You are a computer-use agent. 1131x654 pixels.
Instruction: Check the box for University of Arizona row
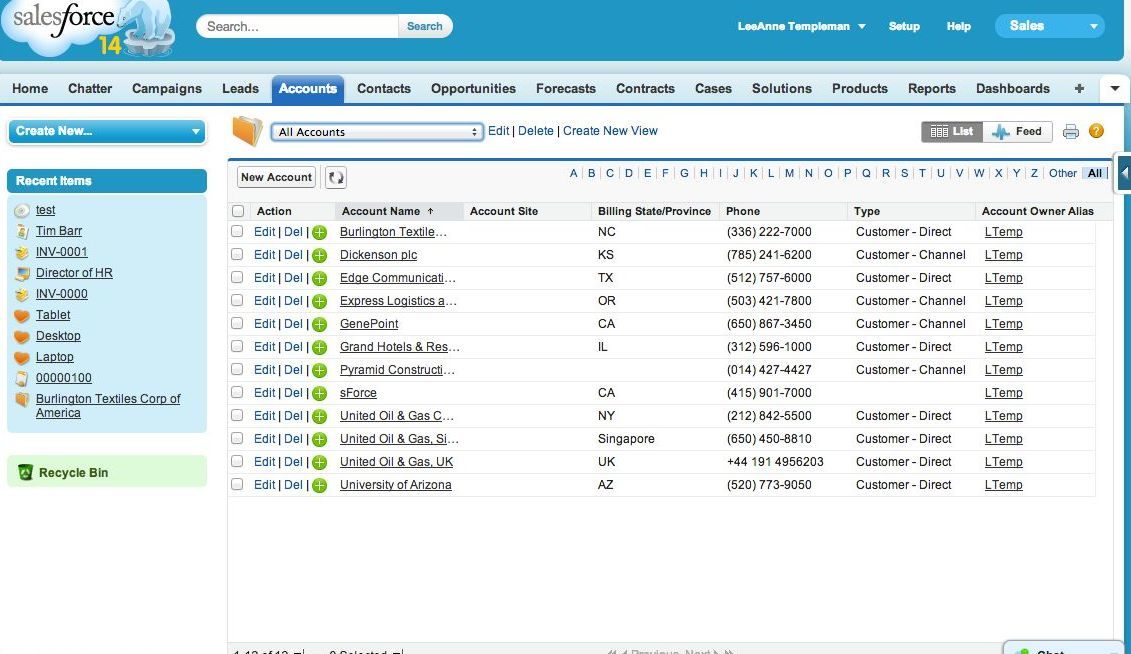[x=237, y=485]
